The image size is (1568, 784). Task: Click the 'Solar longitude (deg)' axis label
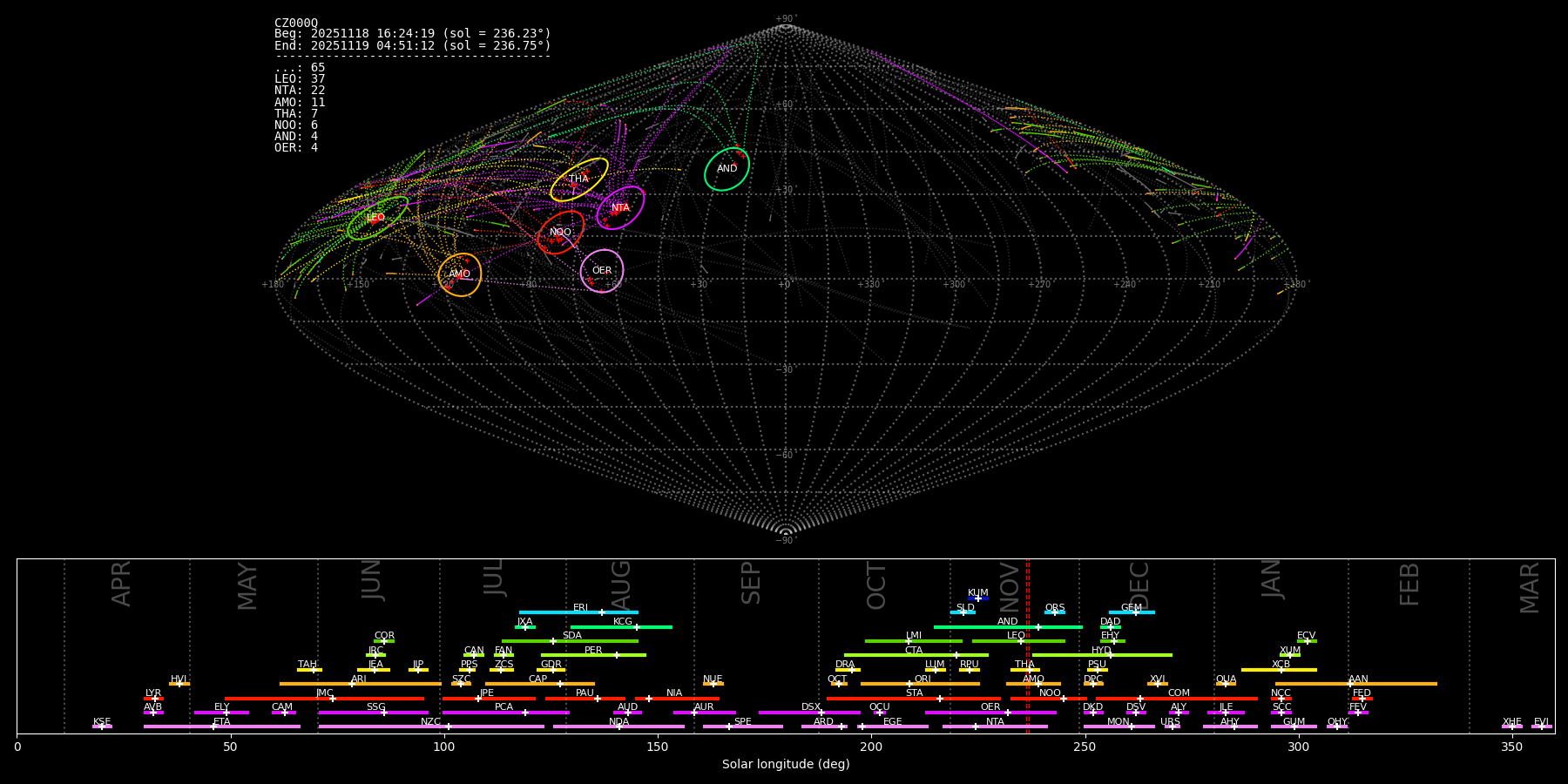tap(786, 765)
